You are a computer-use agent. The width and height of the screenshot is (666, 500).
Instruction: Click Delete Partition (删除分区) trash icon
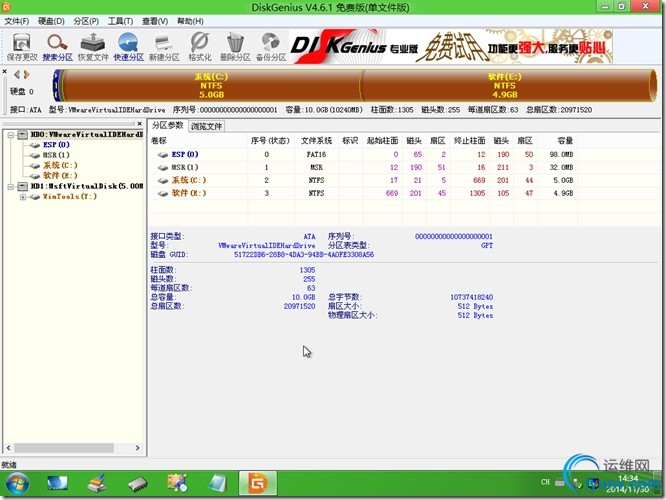(235, 47)
